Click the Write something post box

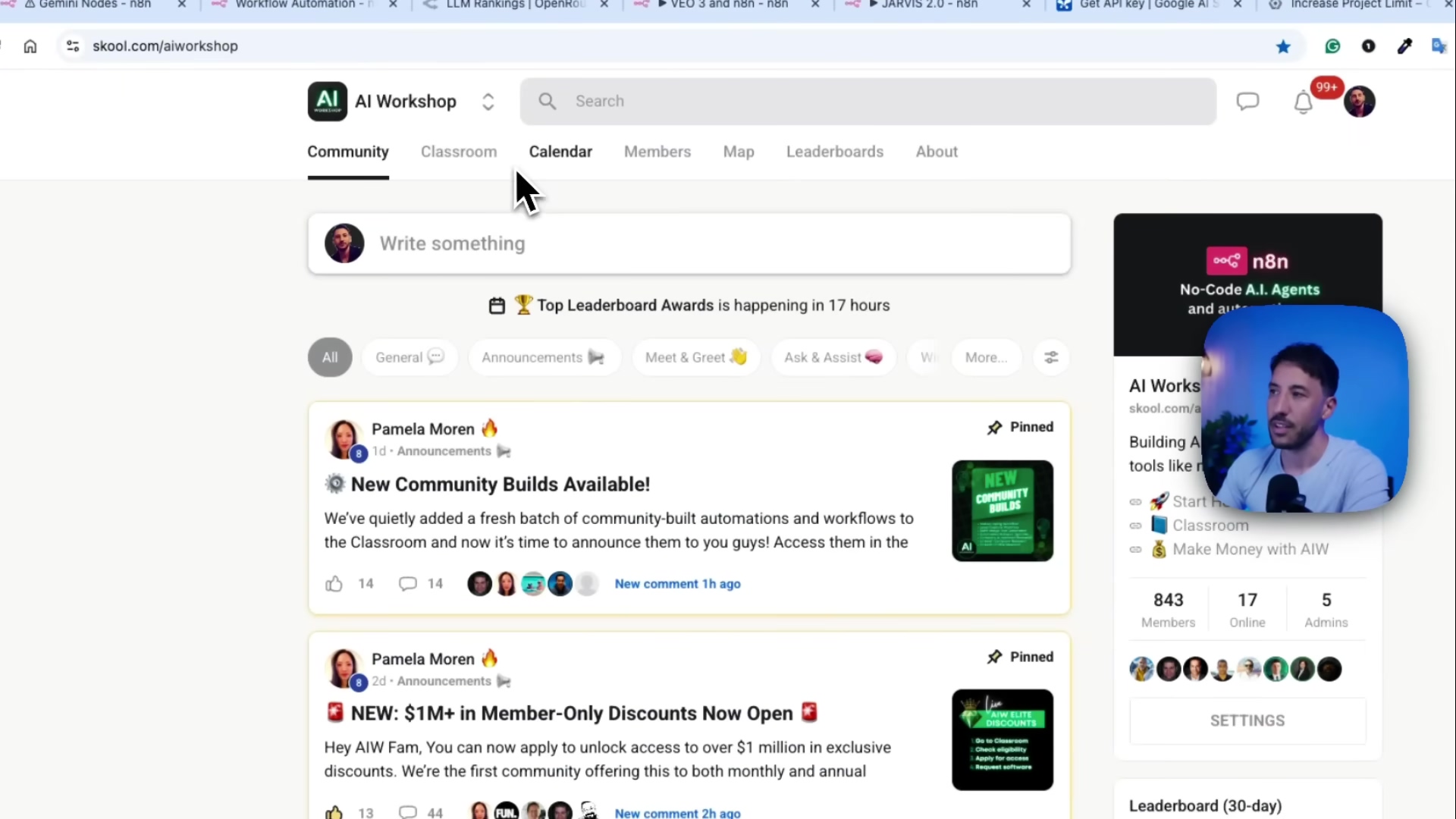(x=689, y=243)
